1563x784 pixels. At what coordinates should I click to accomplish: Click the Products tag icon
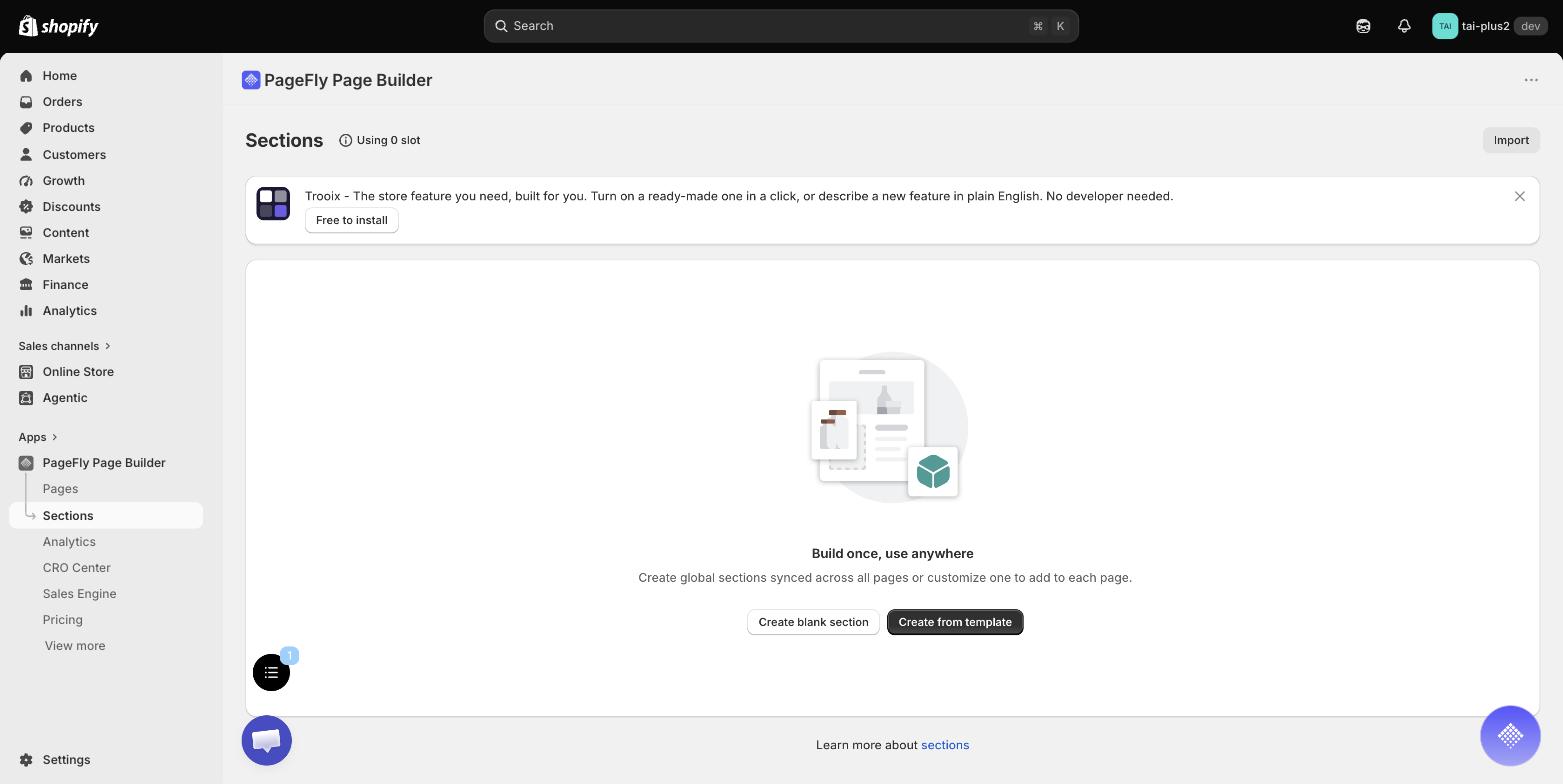(x=26, y=128)
